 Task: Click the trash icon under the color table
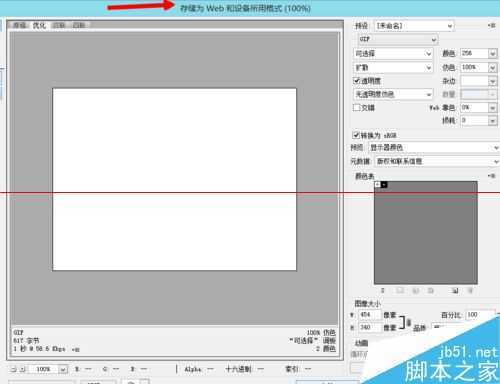click(470, 291)
